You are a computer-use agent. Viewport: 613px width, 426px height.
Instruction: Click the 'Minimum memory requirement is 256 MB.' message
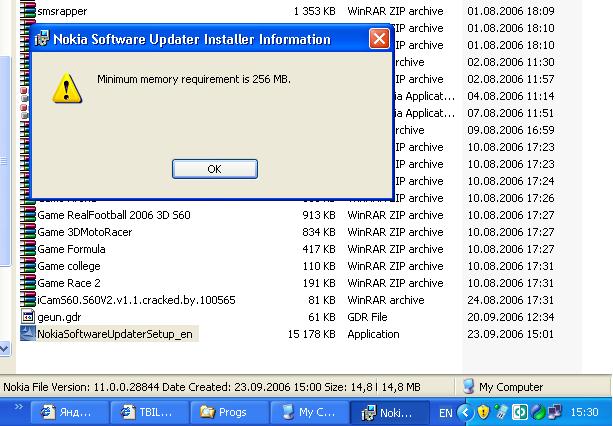click(x=194, y=79)
